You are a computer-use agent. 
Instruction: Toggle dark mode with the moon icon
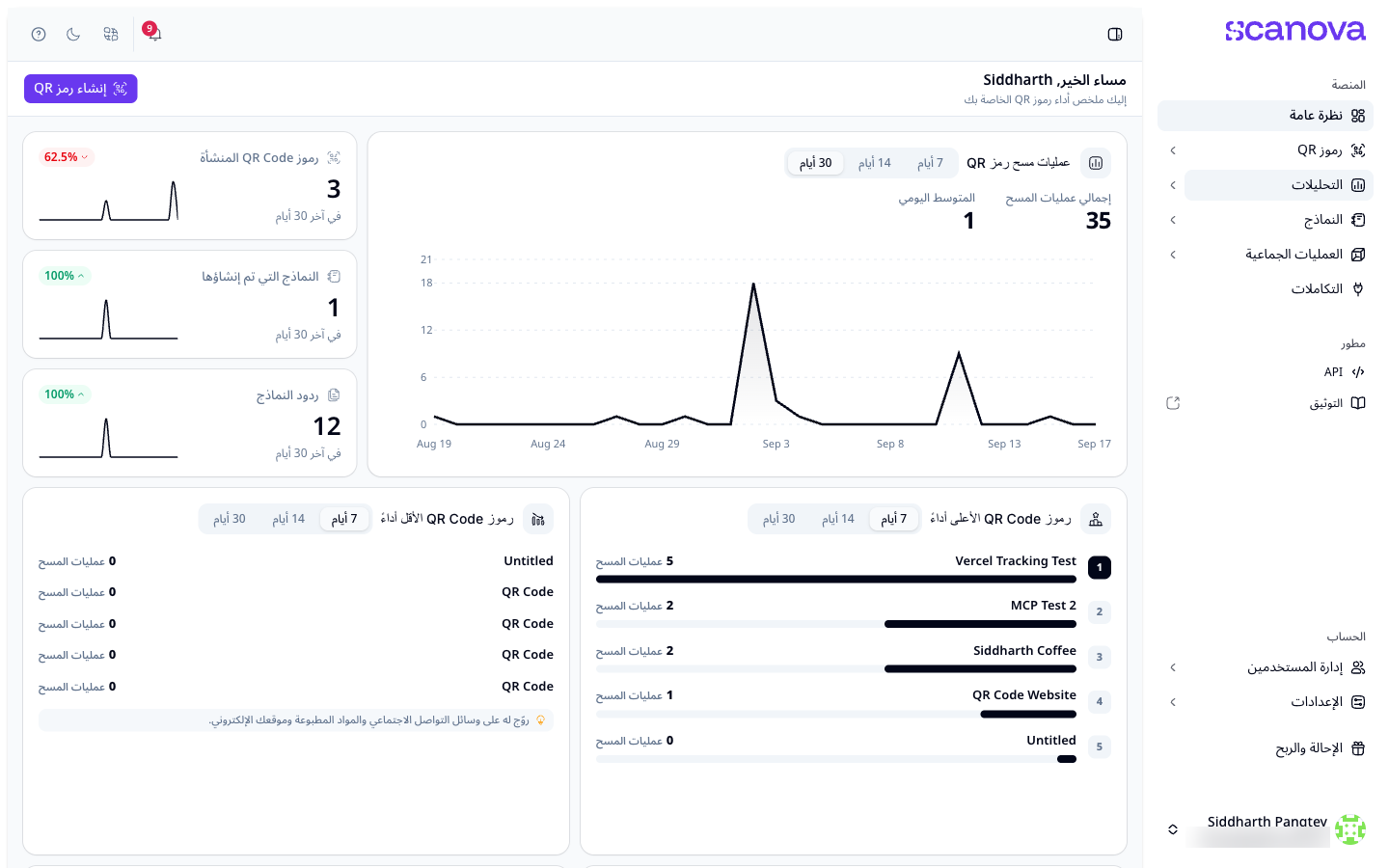tap(73, 35)
